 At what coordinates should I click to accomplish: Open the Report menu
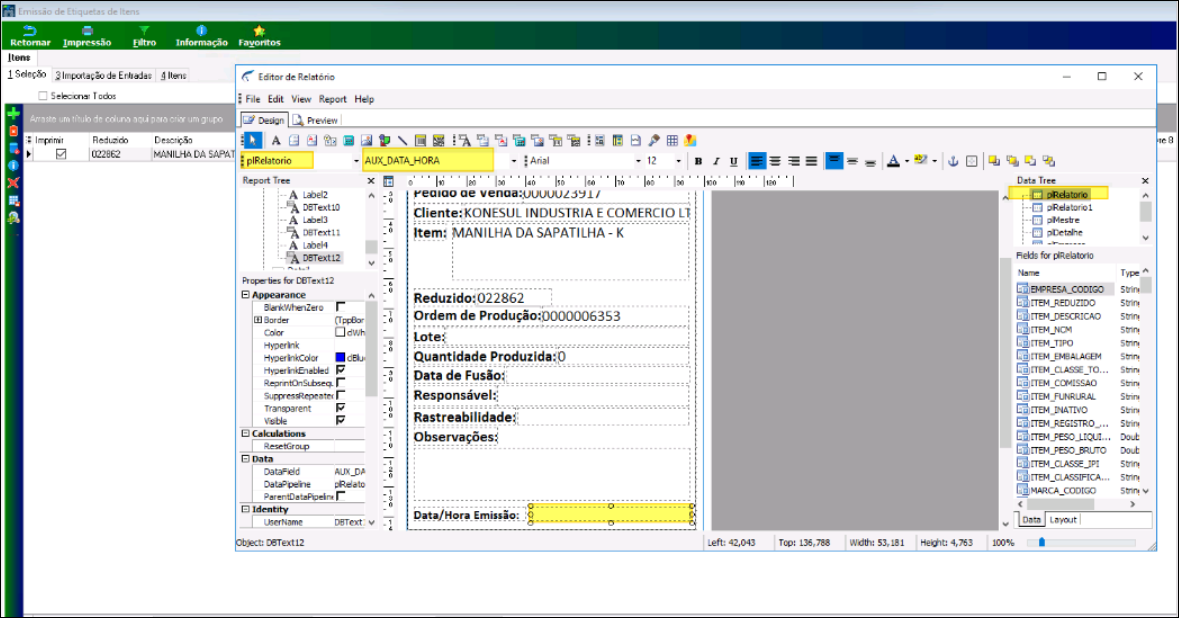332,99
